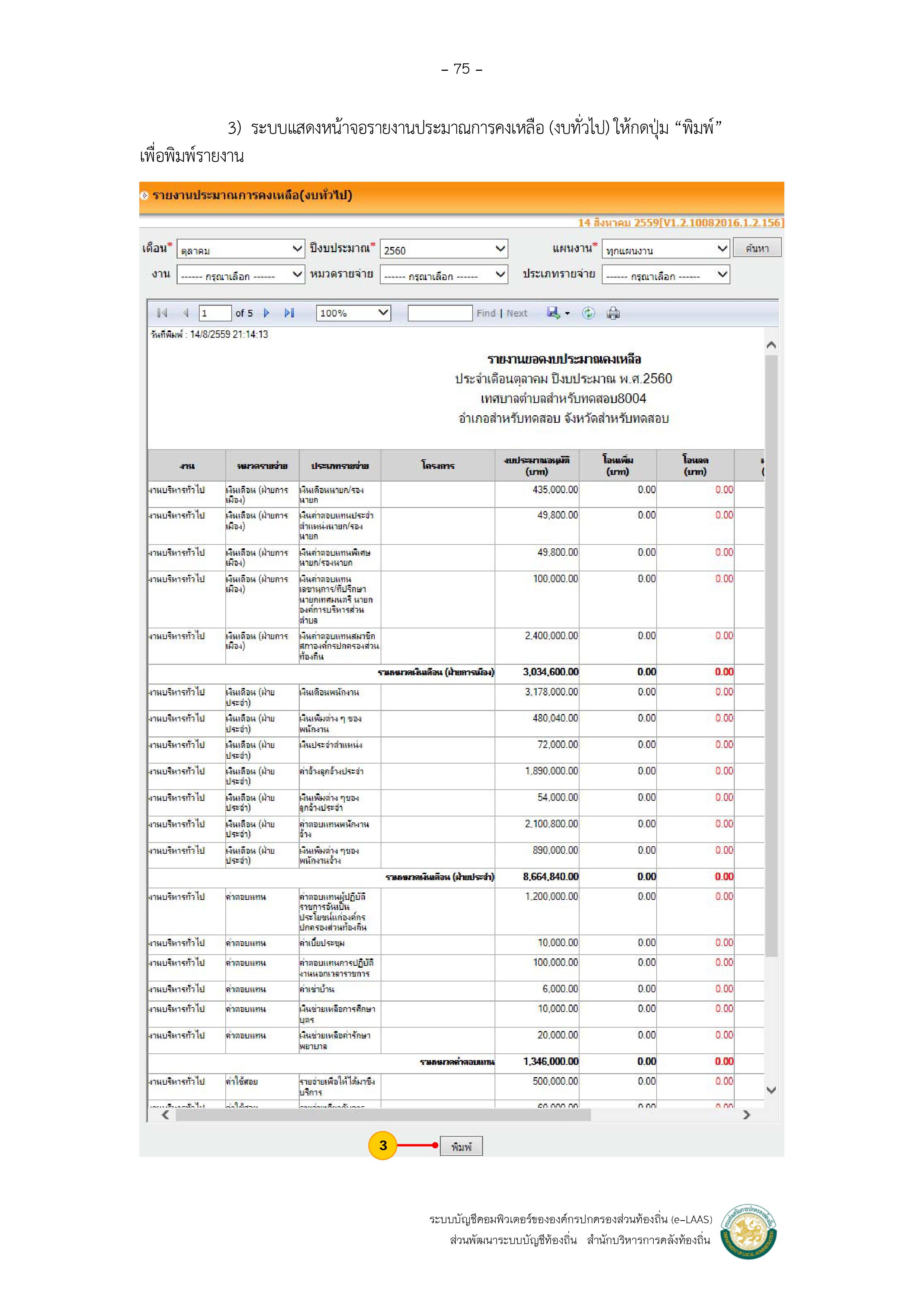Go to the previous report page

(x=185, y=313)
